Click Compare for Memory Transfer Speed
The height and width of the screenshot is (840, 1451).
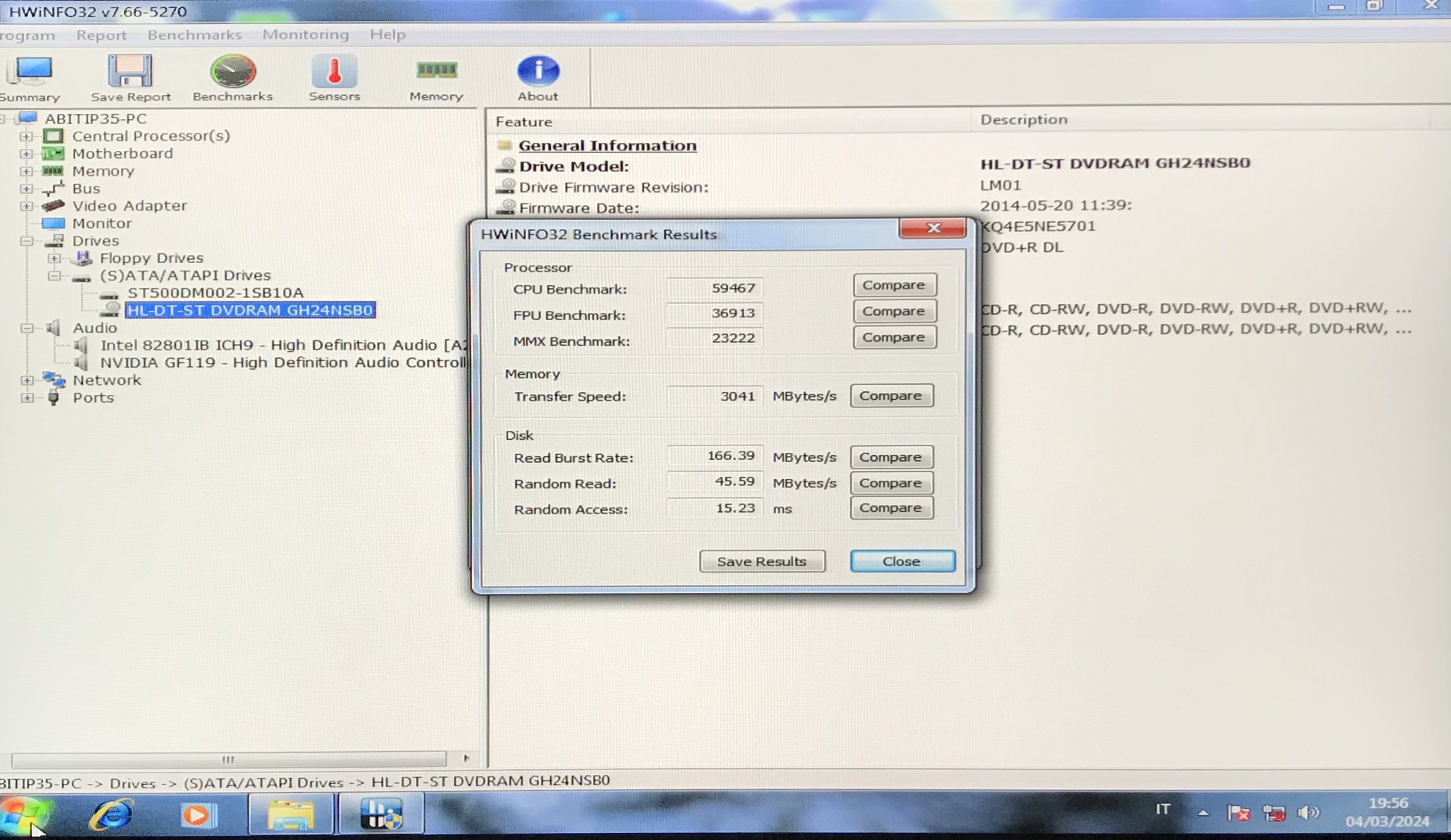click(891, 396)
